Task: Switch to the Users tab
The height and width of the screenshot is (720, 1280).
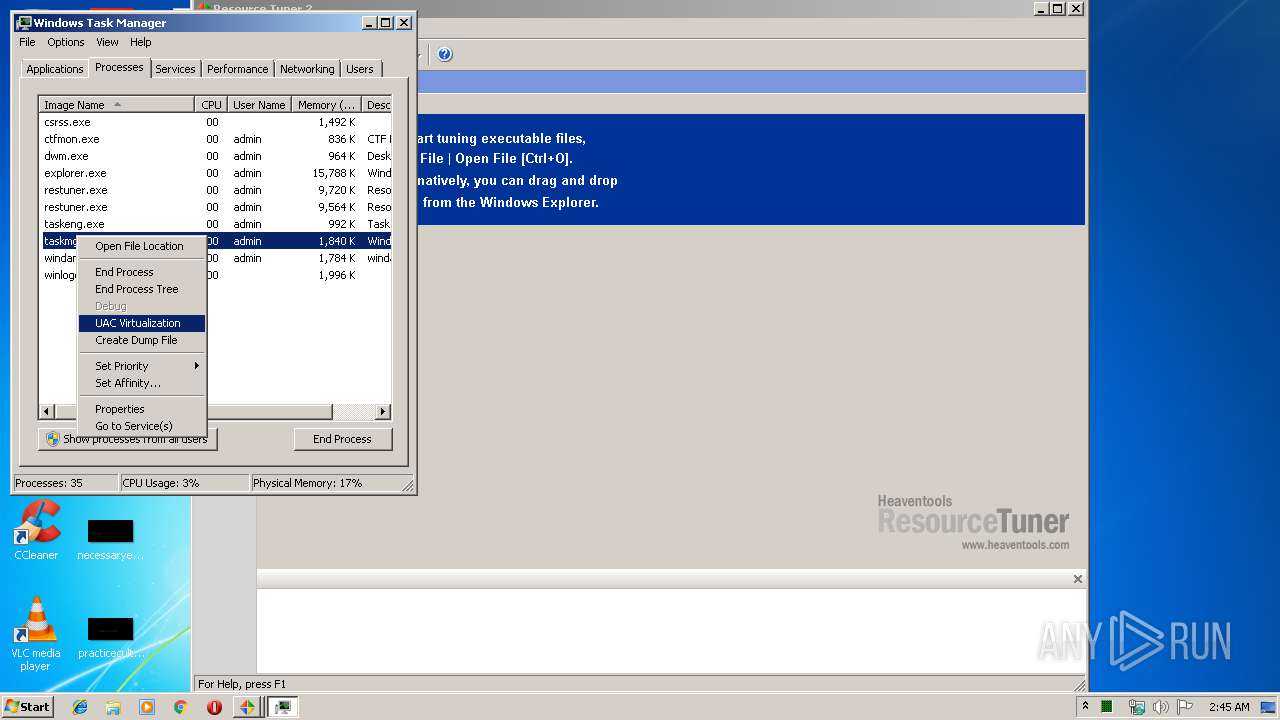Action: click(x=360, y=69)
